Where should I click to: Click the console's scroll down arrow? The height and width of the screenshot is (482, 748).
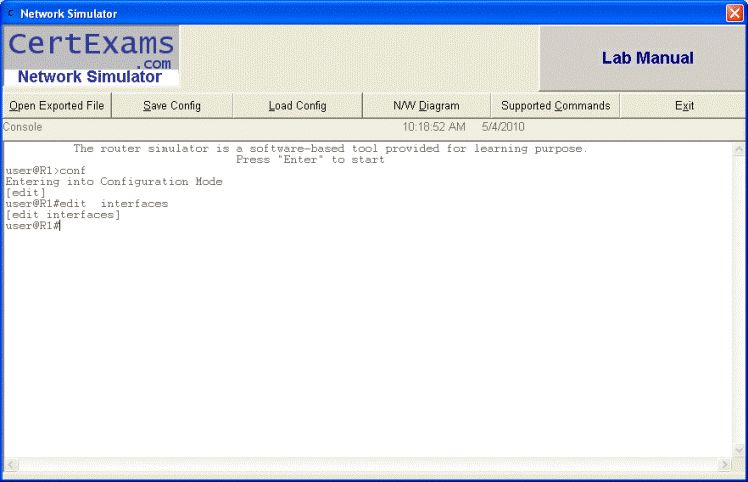click(739, 450)
